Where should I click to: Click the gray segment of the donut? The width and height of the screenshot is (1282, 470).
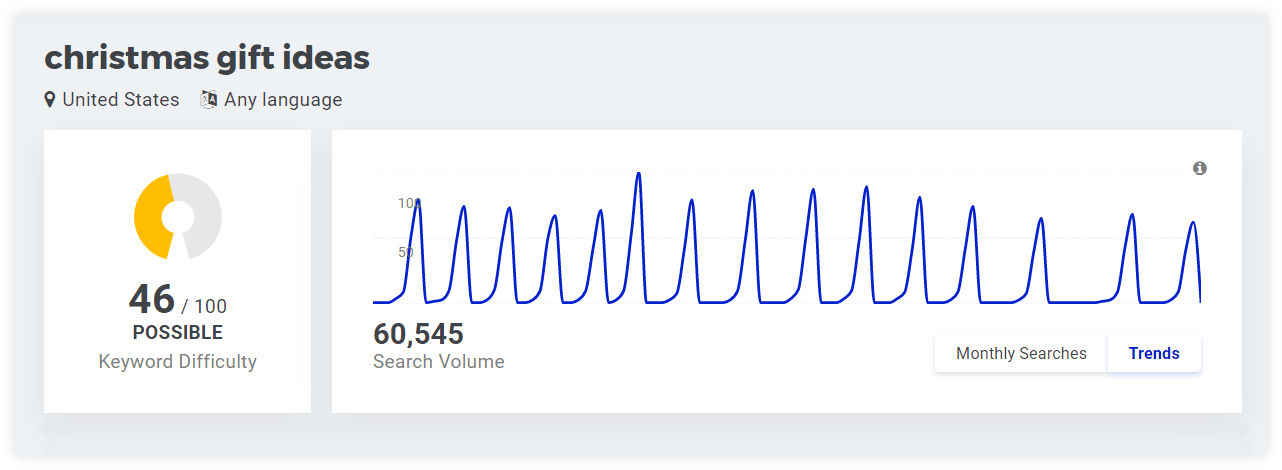point(205,217)
